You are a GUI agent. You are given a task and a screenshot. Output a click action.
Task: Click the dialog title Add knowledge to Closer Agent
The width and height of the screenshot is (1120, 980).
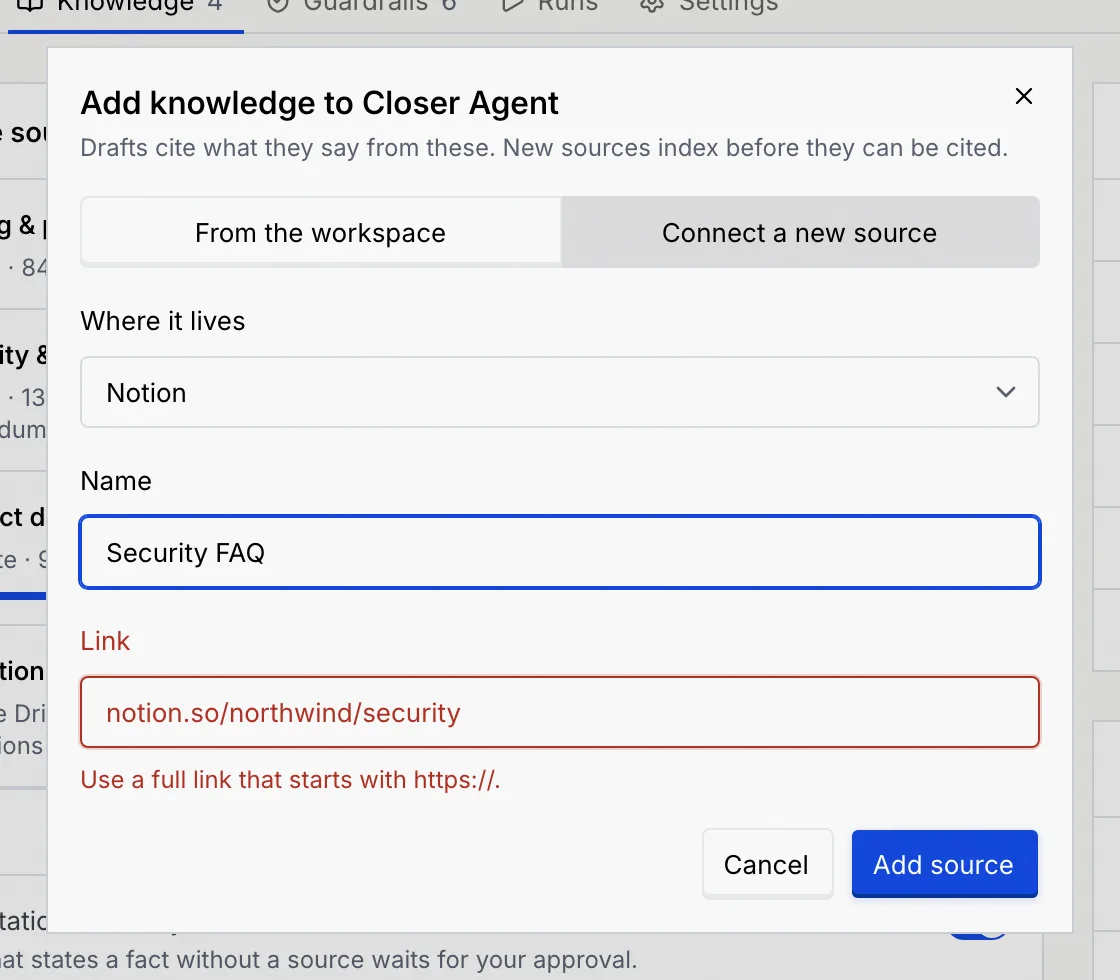click(319, 104)
